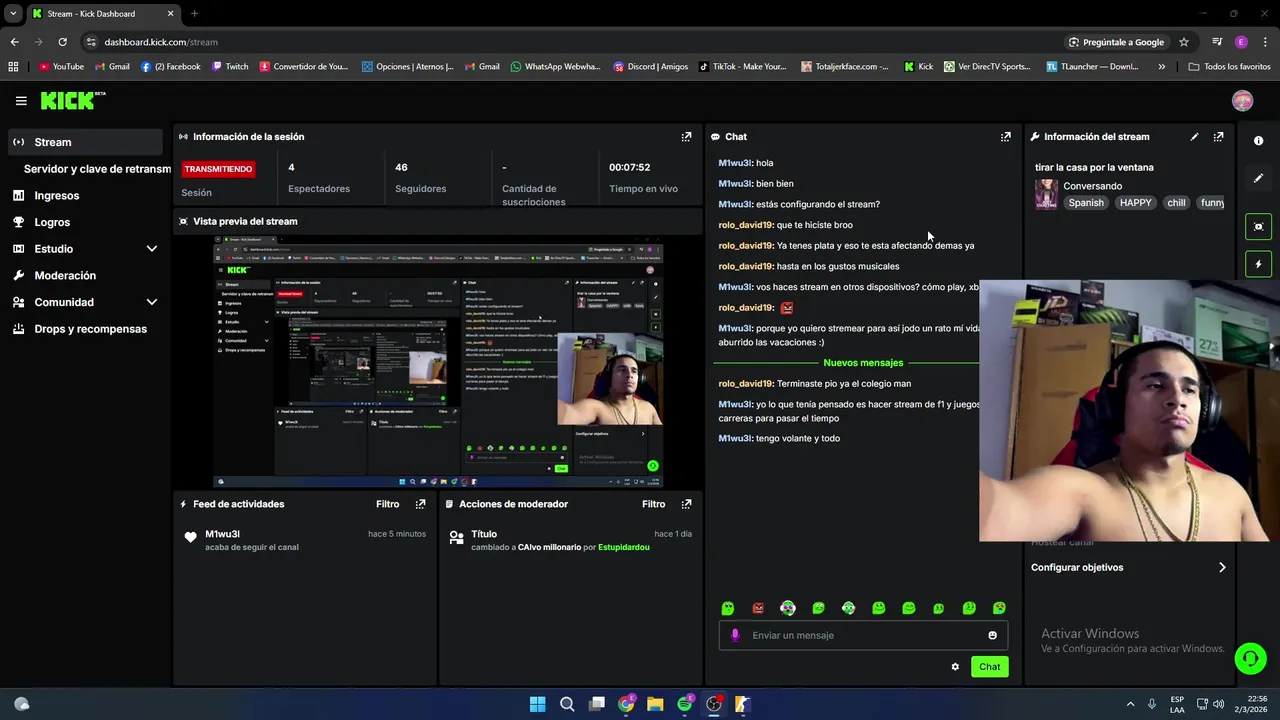1280x720 pixels.
Task: Open the profile avatar menu
Action: point(1242,101)
